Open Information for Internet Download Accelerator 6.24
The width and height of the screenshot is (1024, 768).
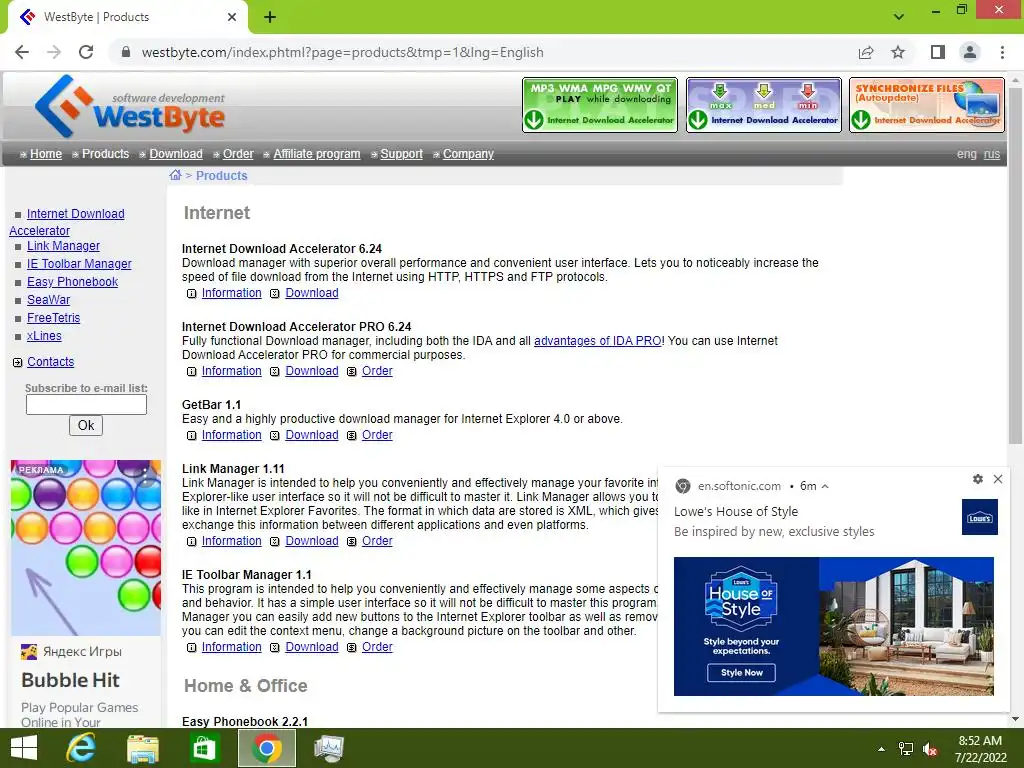[x=231, y=293]
